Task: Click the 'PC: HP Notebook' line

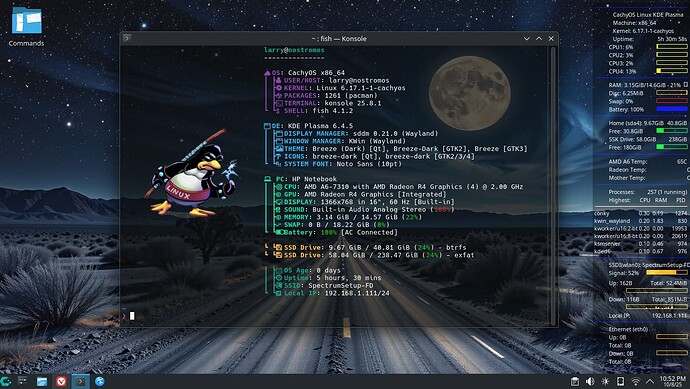Action: point(301,179)
